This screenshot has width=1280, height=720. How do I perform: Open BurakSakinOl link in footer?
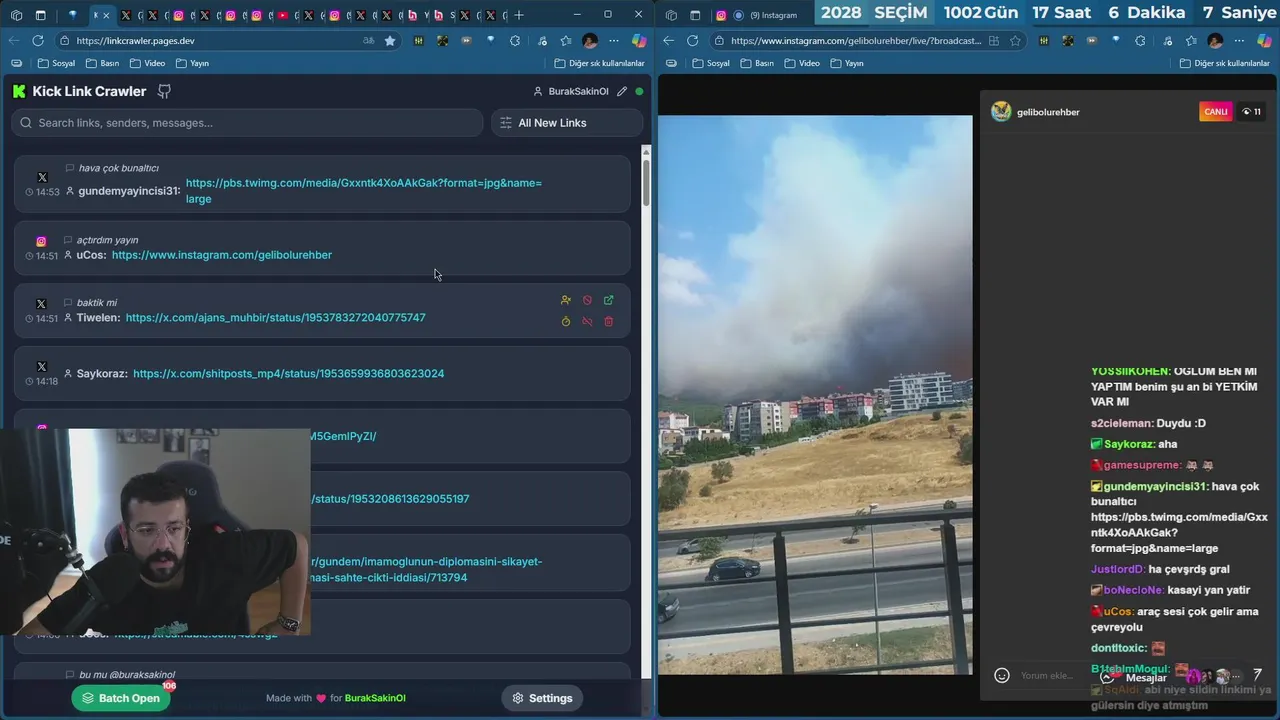pyautogui.click(x=375, y=698)
